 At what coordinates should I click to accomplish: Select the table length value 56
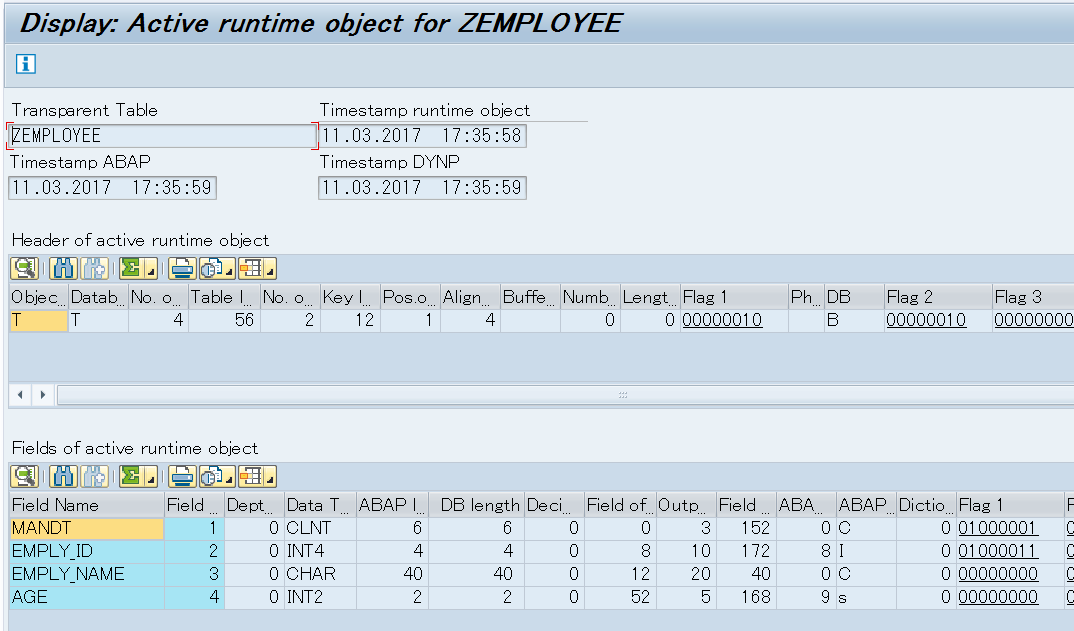[225, 320]
